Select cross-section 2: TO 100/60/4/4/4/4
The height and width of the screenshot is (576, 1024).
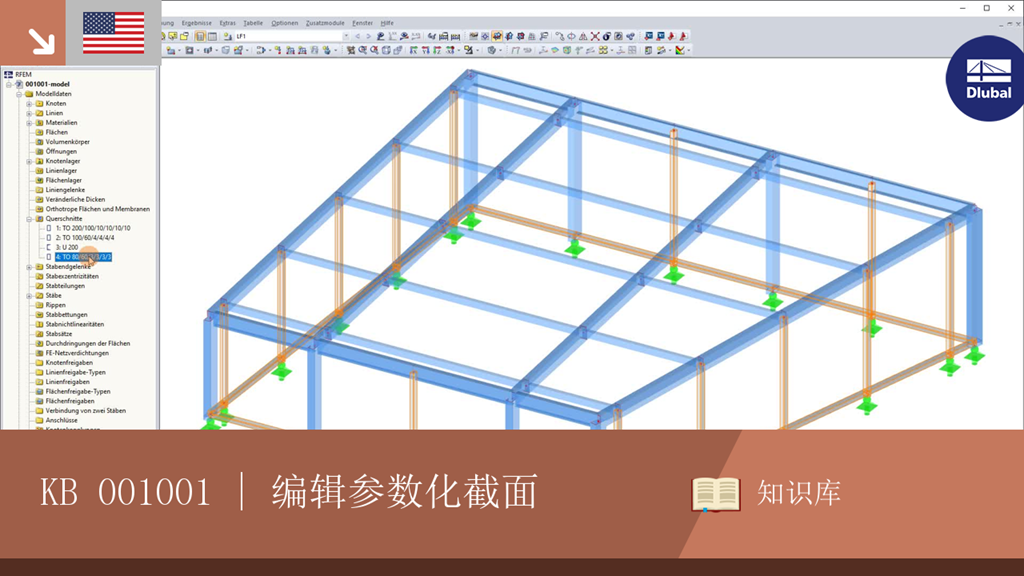pyautogui.click(x=85, y=238)
